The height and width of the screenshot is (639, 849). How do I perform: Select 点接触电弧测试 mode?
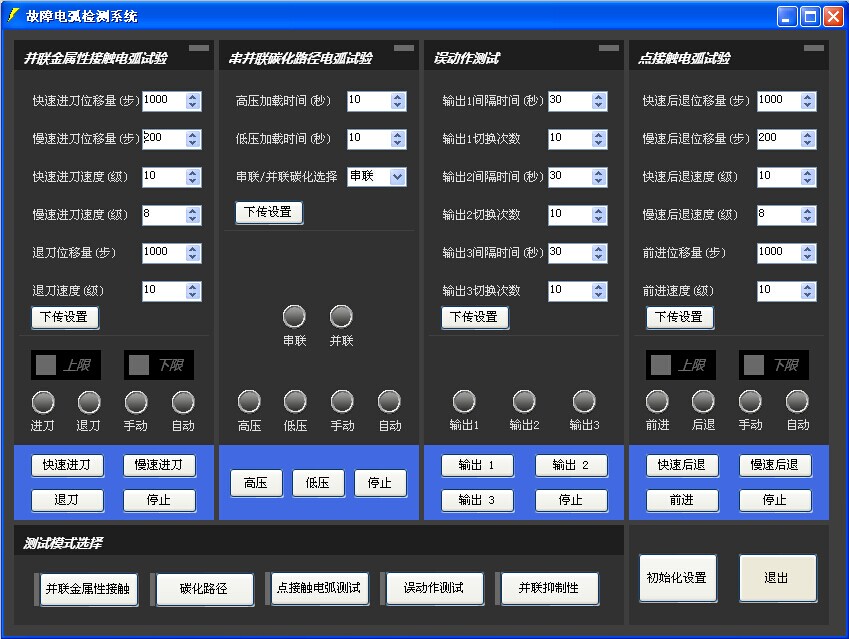tap(319, 588)
